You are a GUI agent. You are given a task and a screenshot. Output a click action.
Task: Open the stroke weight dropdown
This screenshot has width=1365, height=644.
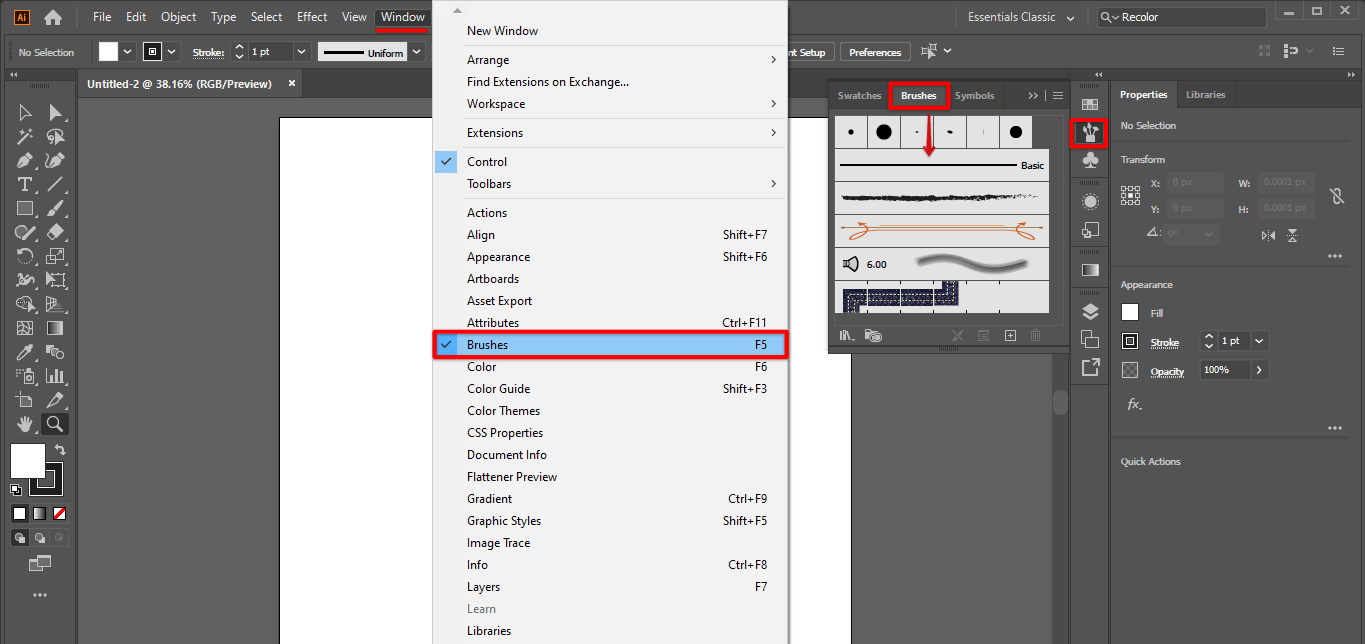pyautogui.click(x=301, y=51)
